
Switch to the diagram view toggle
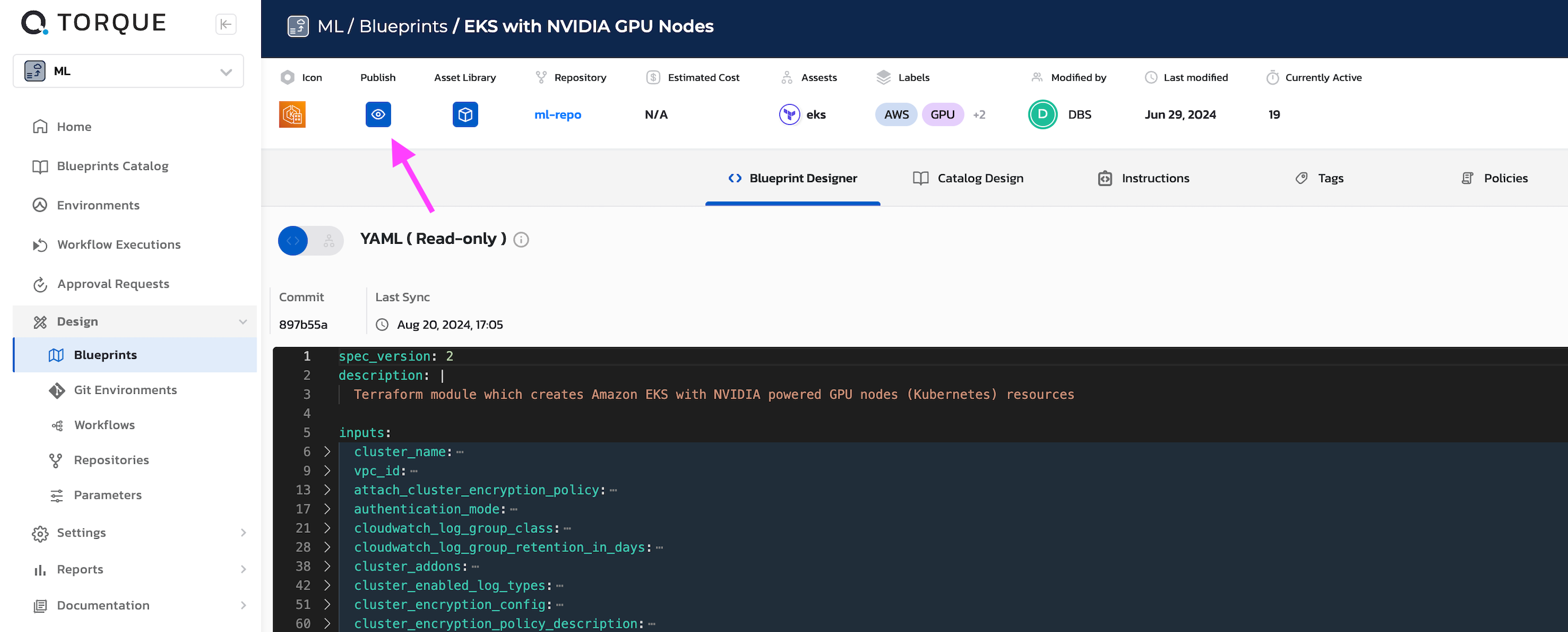coord(329,241)
